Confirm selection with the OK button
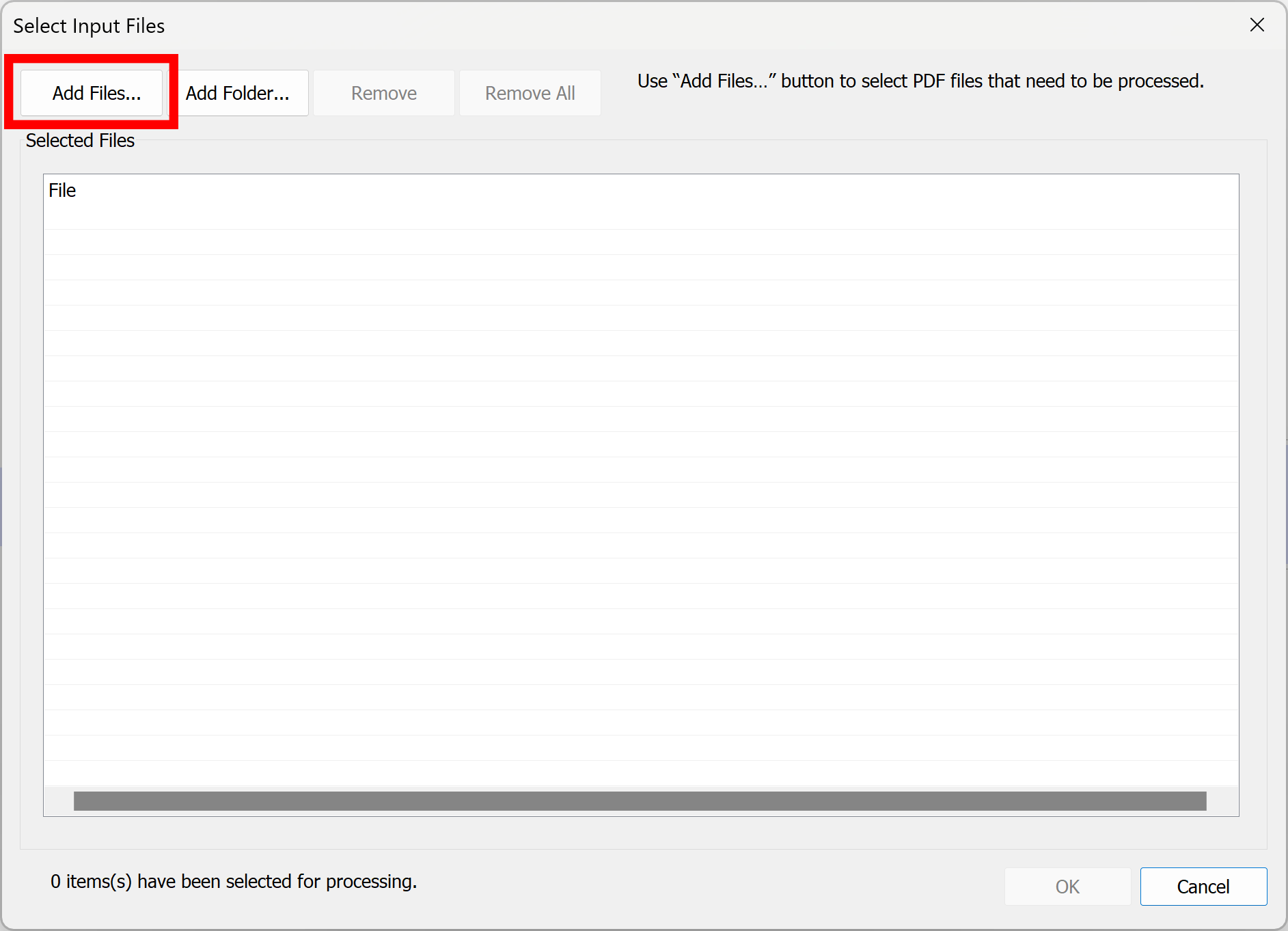The width and height of the screenshot is (1288, 931). click(x=1067, y=886)
